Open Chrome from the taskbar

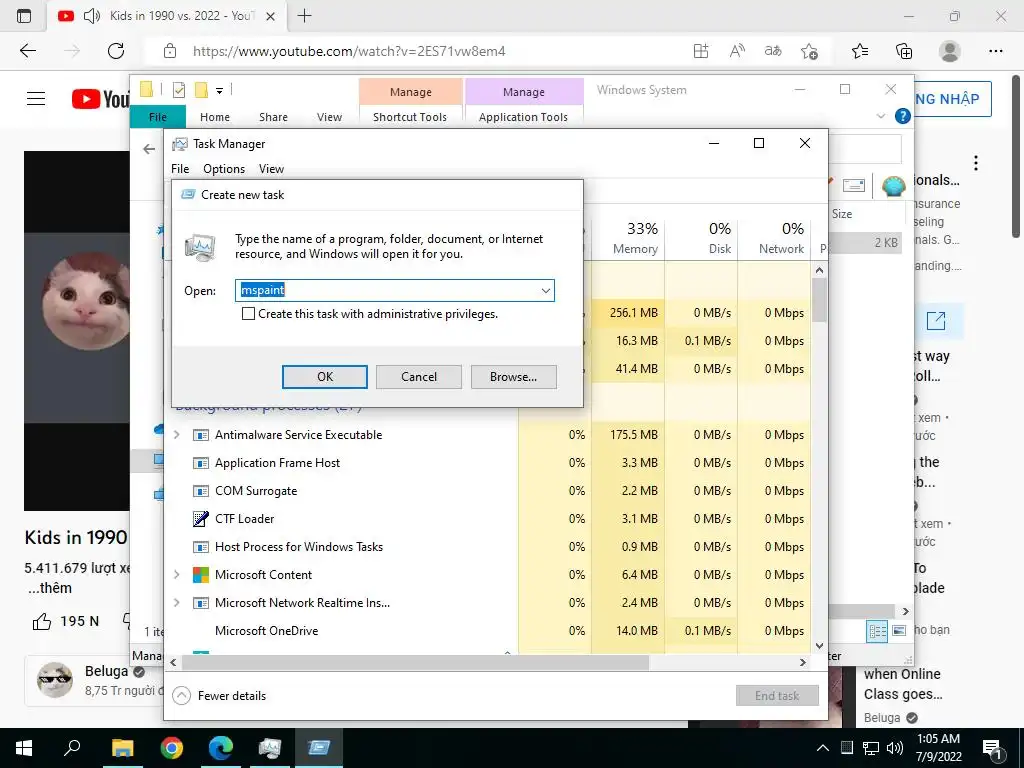coord(172,748)
